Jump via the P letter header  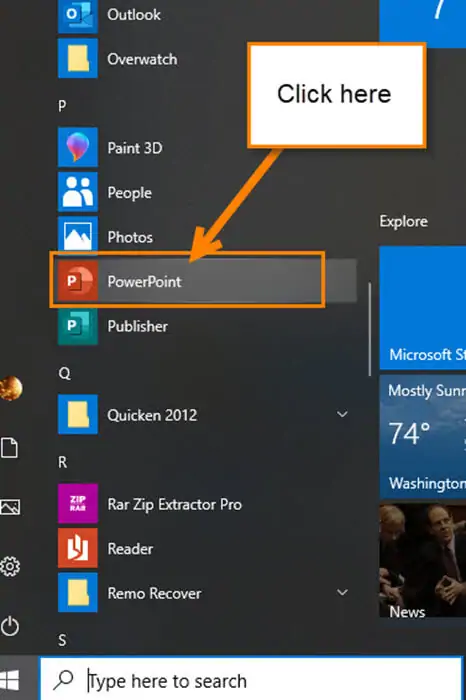pyautogui.click(x=62, y=106)
